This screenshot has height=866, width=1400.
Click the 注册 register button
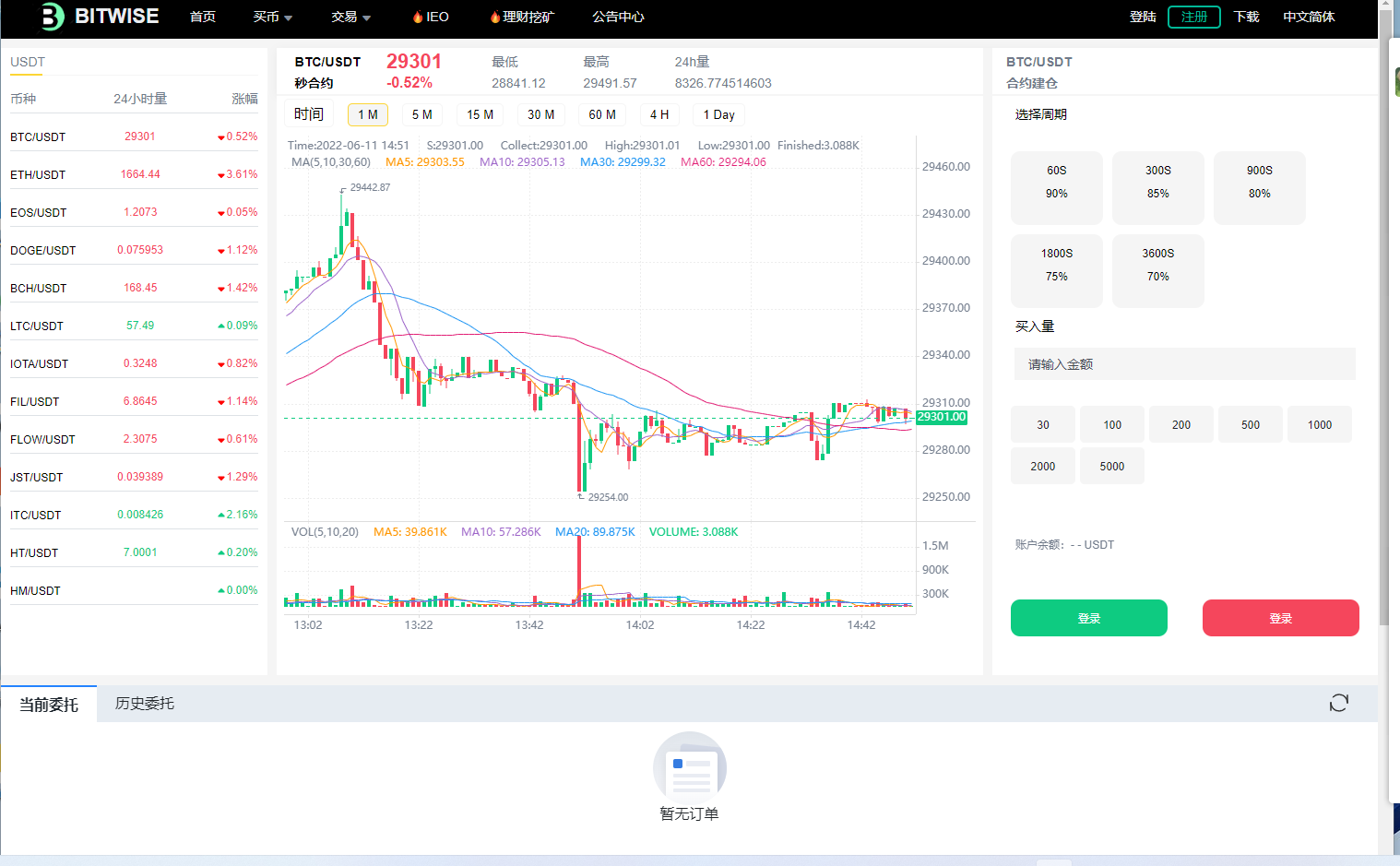click(x=1193, y=17)
